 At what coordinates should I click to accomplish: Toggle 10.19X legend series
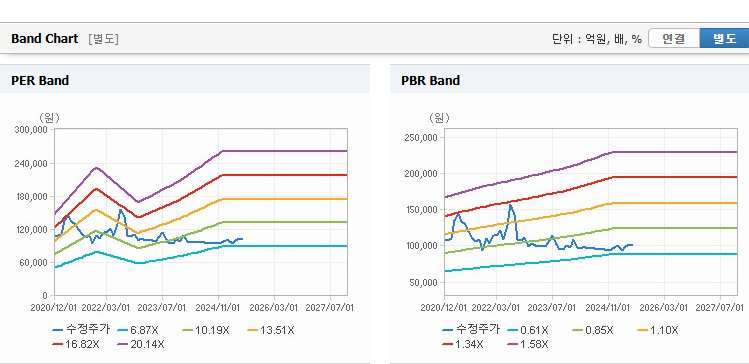[x=205, y=330]
